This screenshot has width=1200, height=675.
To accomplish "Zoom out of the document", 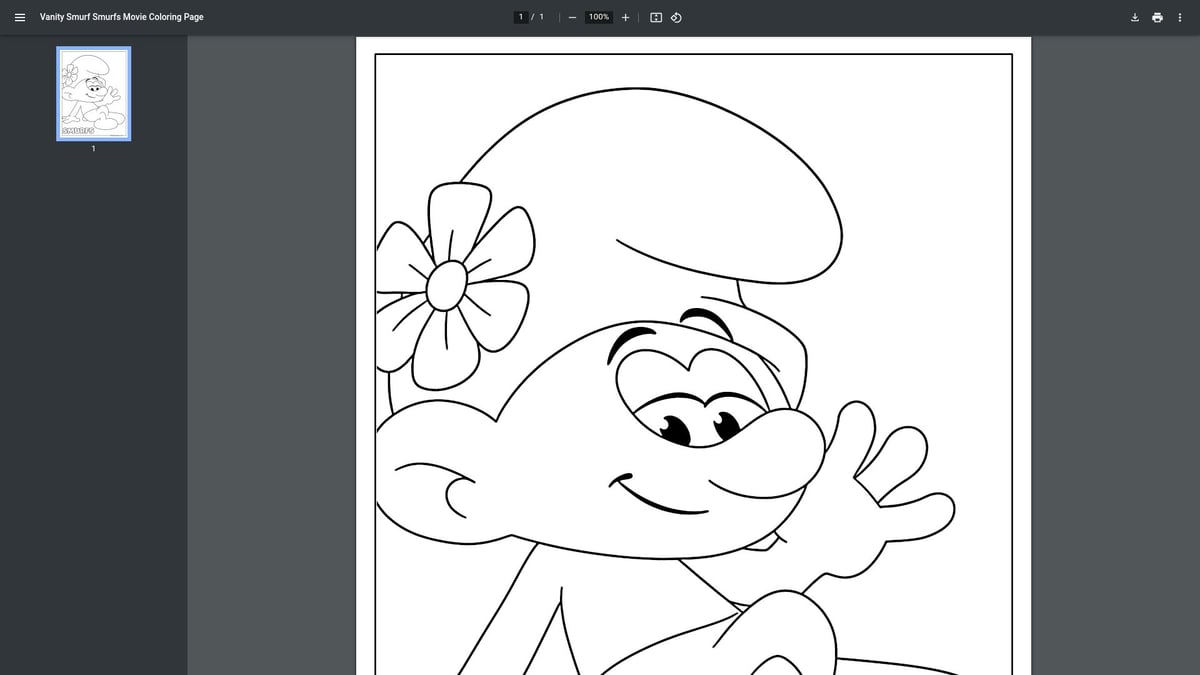I will 572,17.
